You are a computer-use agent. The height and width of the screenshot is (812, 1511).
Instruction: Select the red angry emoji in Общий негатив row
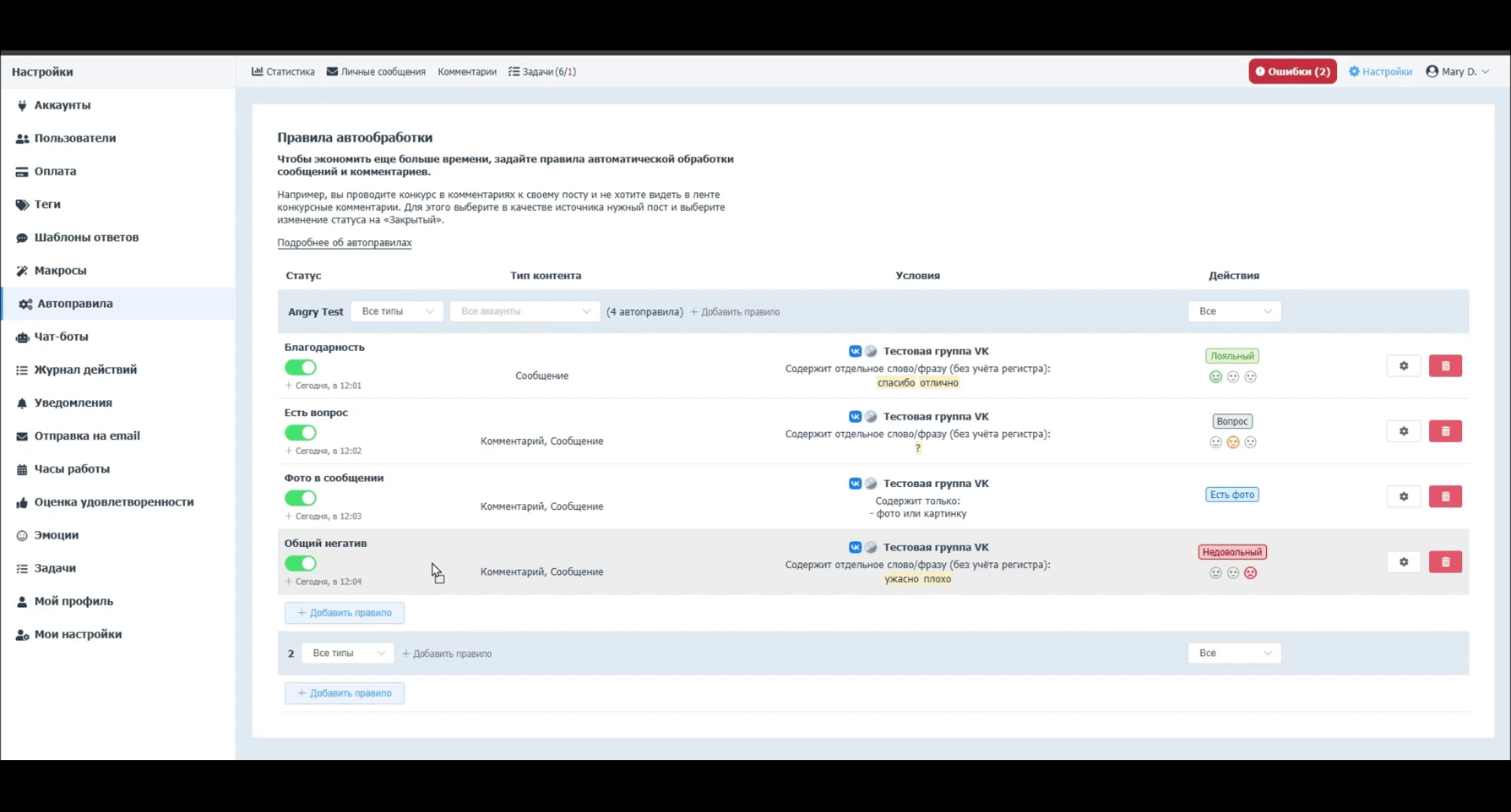[x=1251, y=573]
